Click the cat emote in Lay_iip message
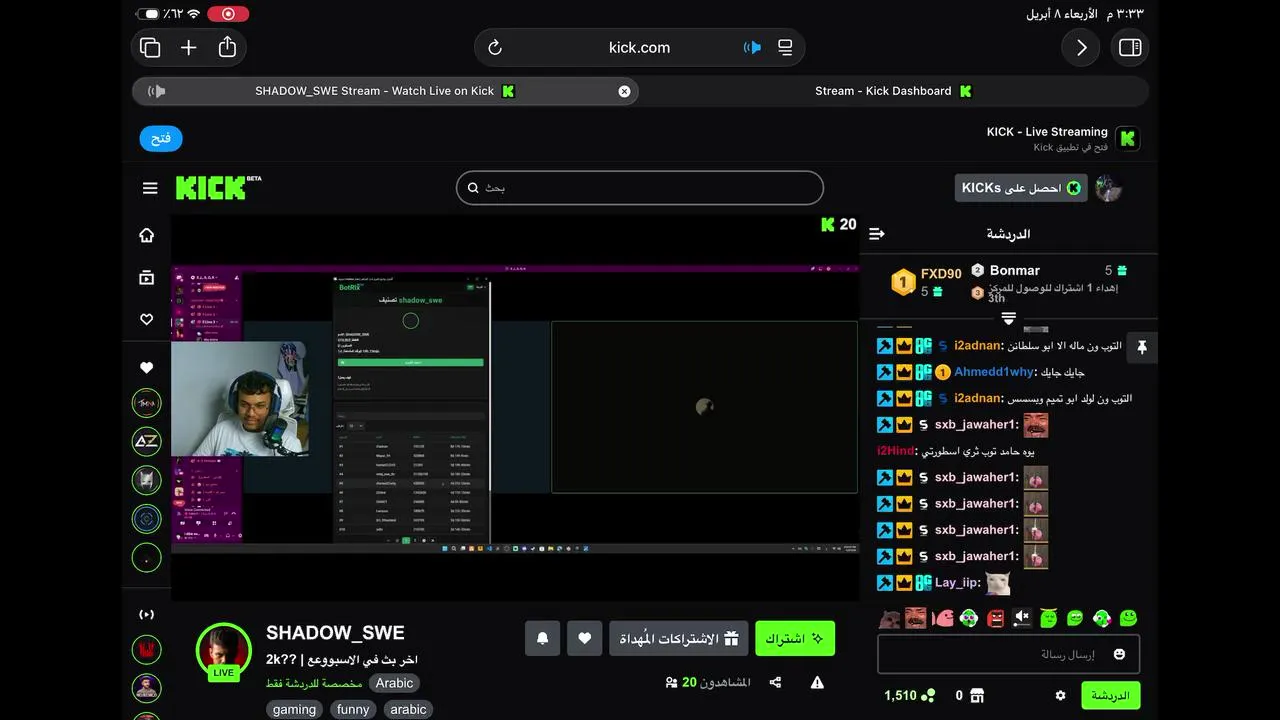The height and width of the screenshot is (720, 1280). 997,583
